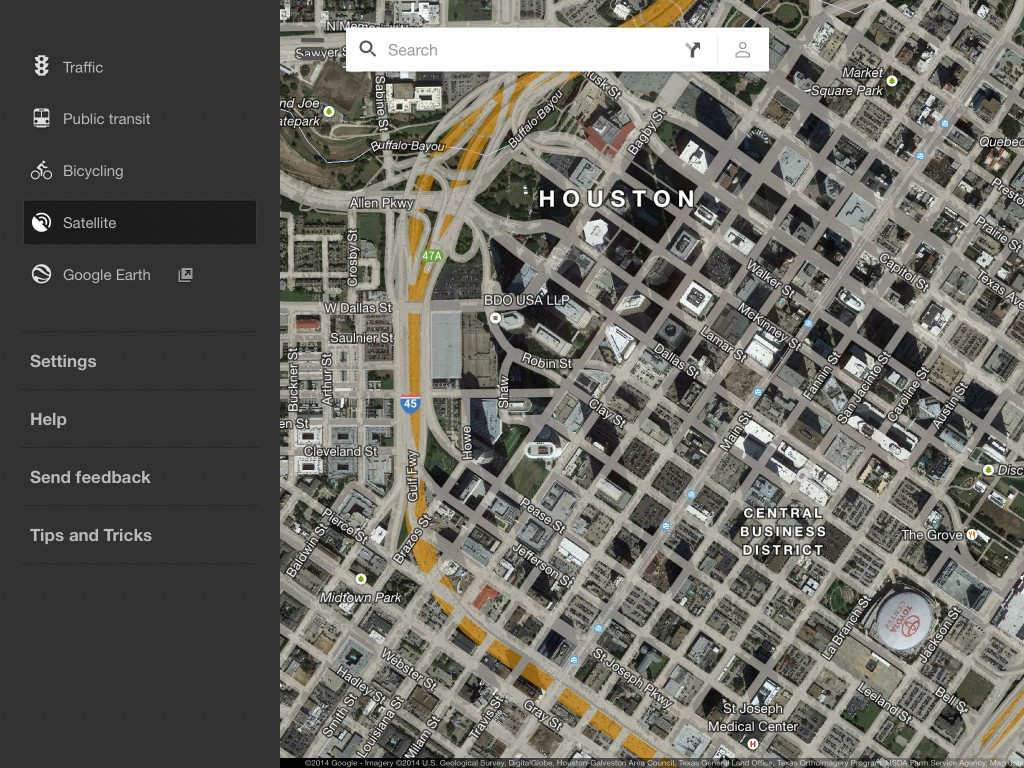The width and height of the screenshot is (1024, 768).
Task: Click the Google Earth globe icon
Action: coord(41,275)
